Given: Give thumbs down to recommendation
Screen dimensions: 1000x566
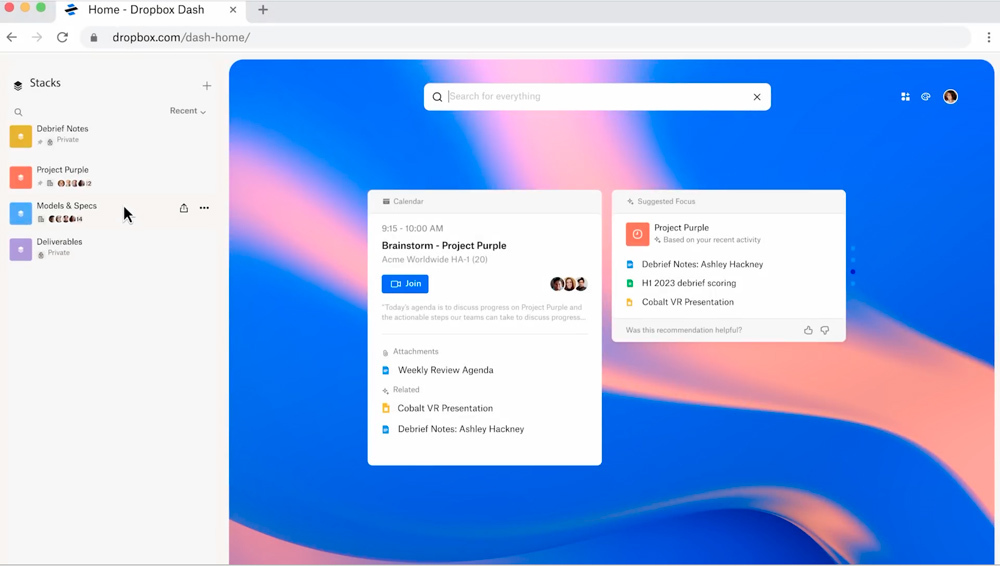Looking at the screenshot, I should click(825, 331).
